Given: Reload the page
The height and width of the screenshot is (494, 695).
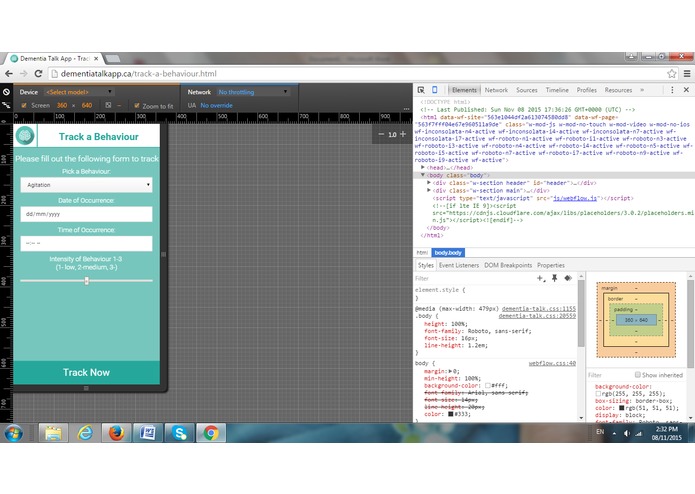Looking at the screenshot, I should click(x=39, y=74).
